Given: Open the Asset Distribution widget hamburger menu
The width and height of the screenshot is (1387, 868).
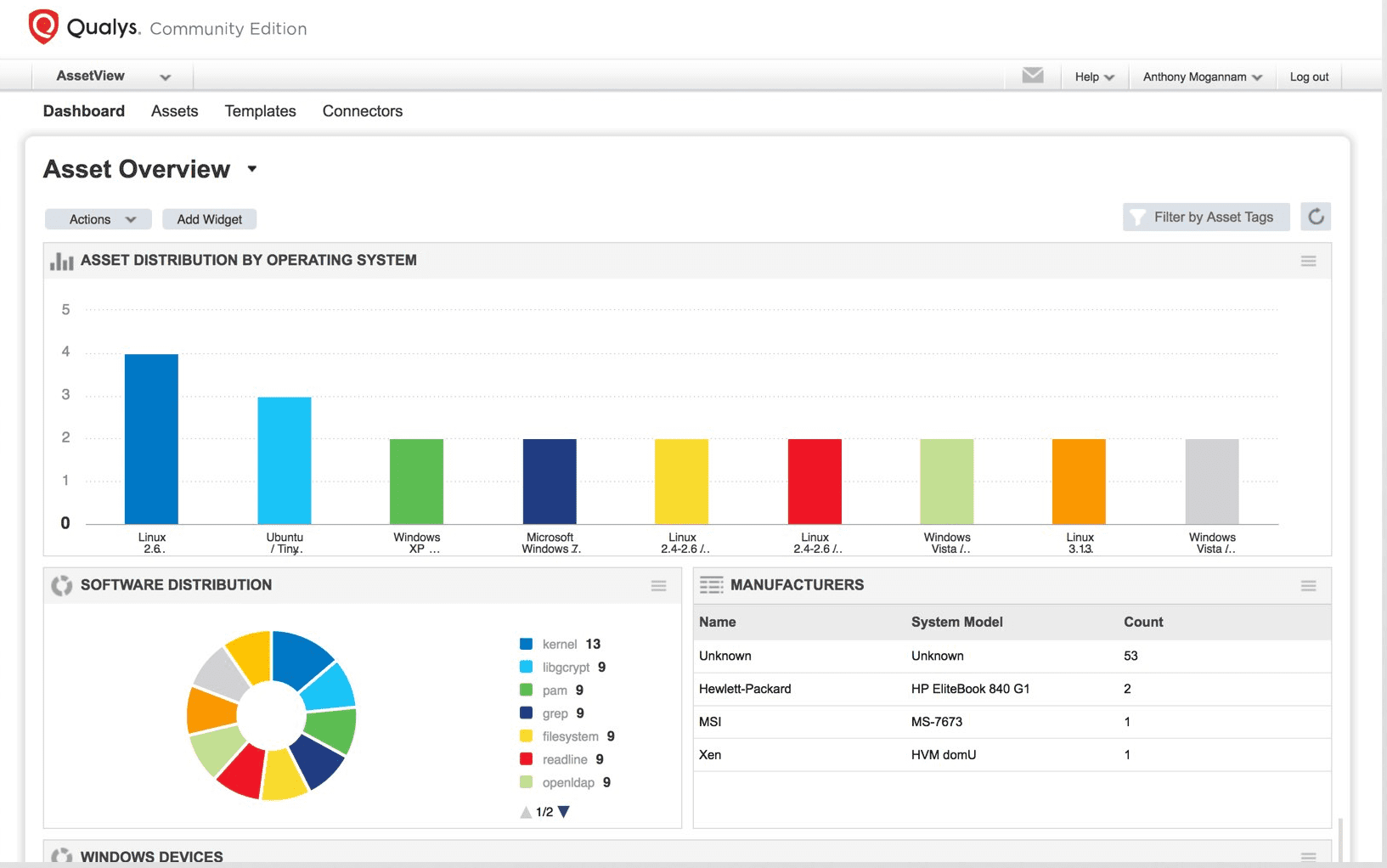Looking at the screenshot, I should point(1308,261).
